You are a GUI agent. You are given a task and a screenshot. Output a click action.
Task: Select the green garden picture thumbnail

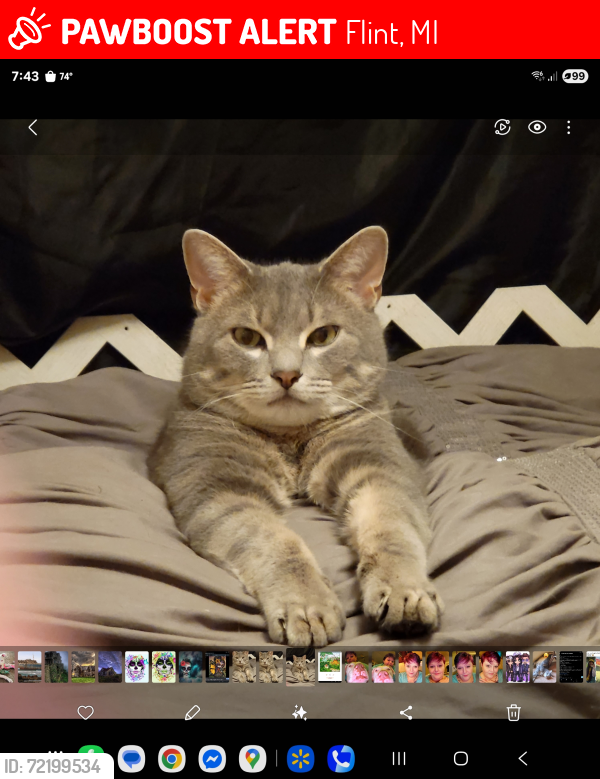330,667
